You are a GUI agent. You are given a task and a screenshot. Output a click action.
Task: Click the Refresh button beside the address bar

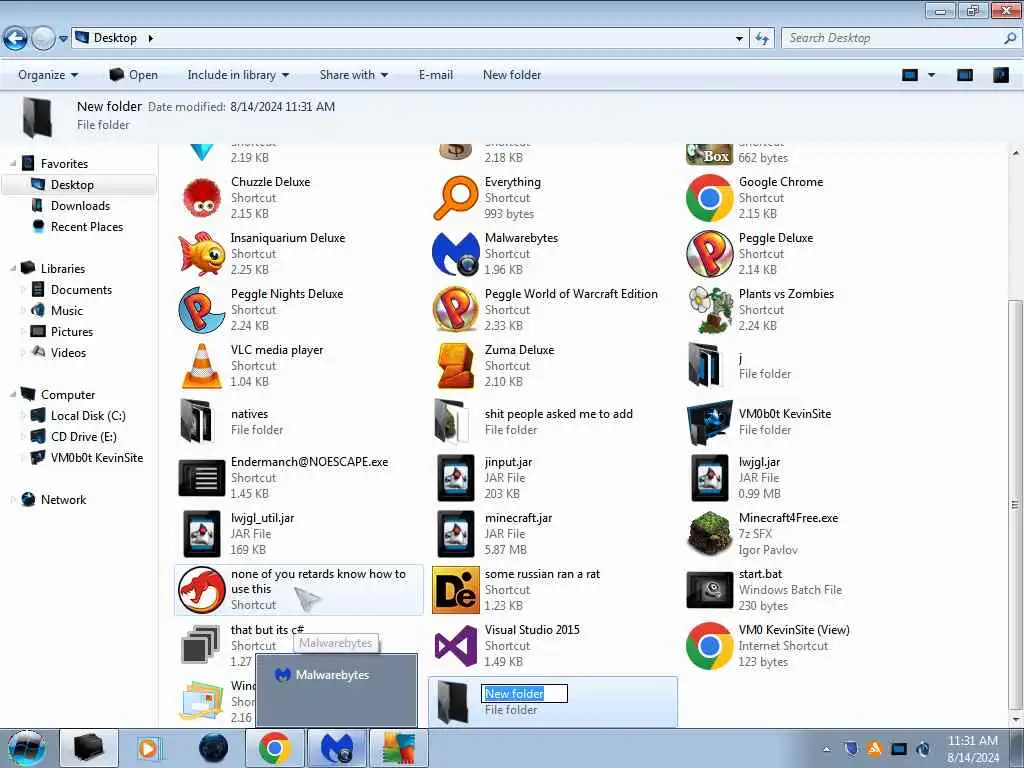(762, 38)
